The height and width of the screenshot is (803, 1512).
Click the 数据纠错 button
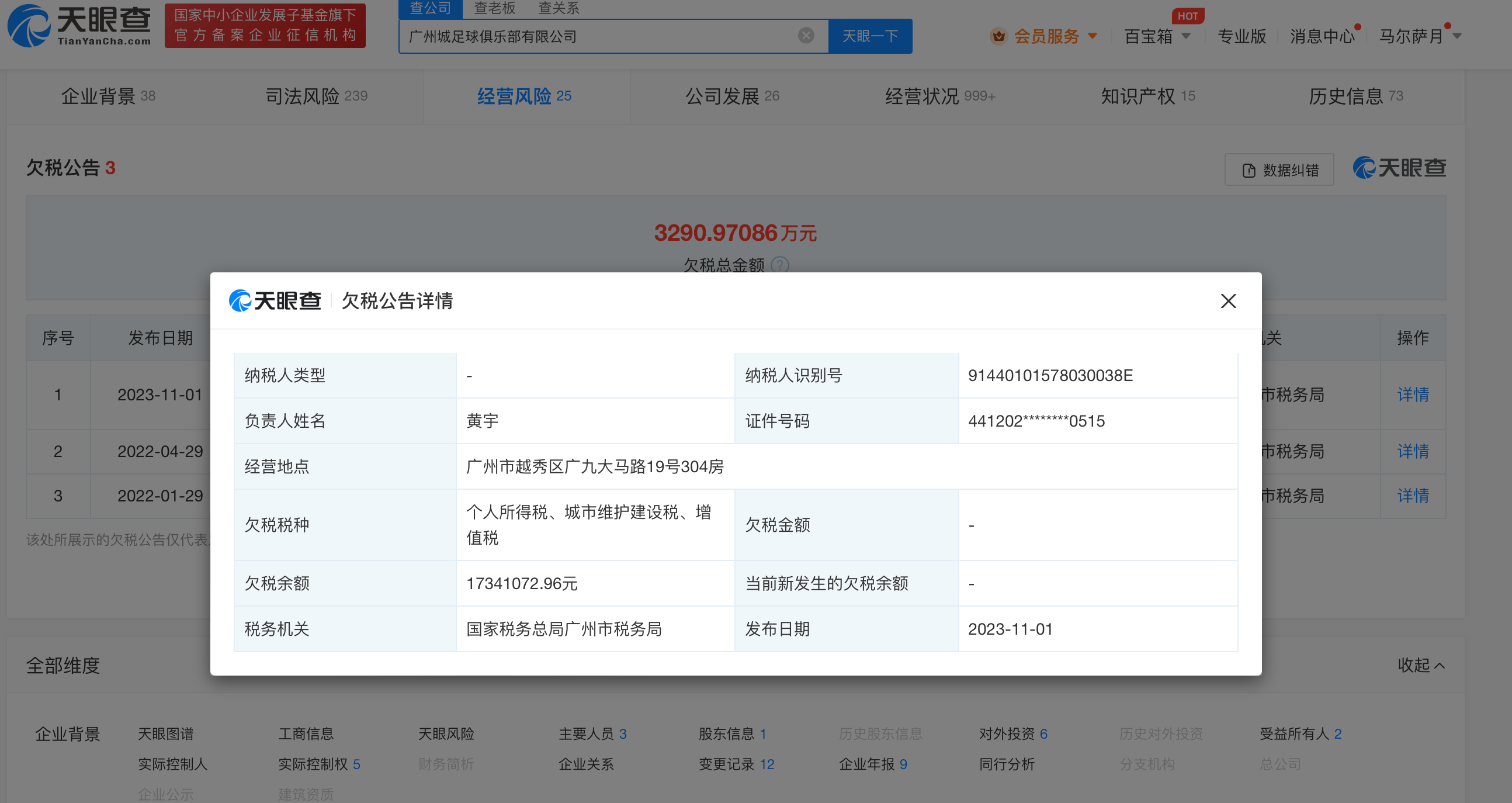click(x=1279, y=170)
